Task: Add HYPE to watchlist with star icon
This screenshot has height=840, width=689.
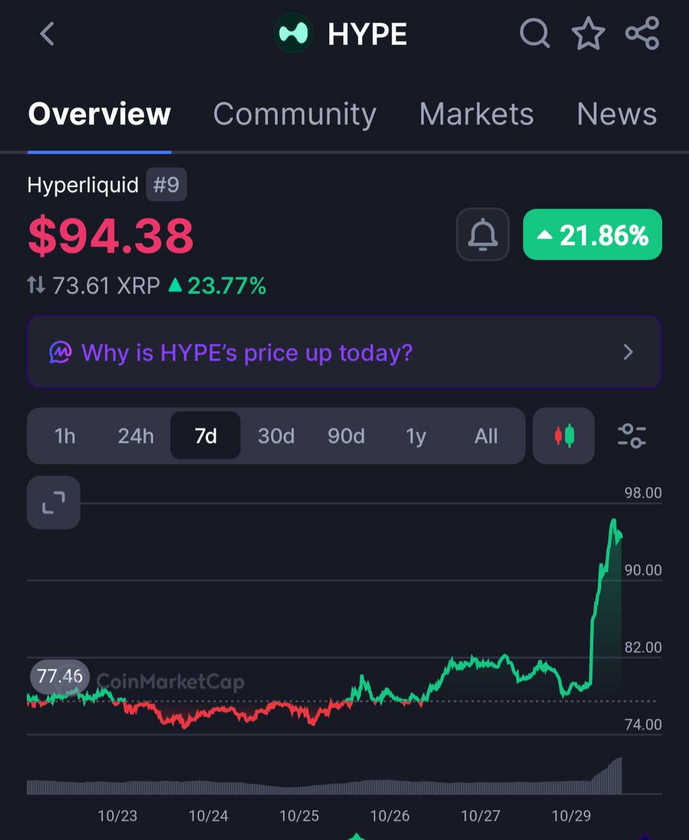Action: click(x=588, y=33)
